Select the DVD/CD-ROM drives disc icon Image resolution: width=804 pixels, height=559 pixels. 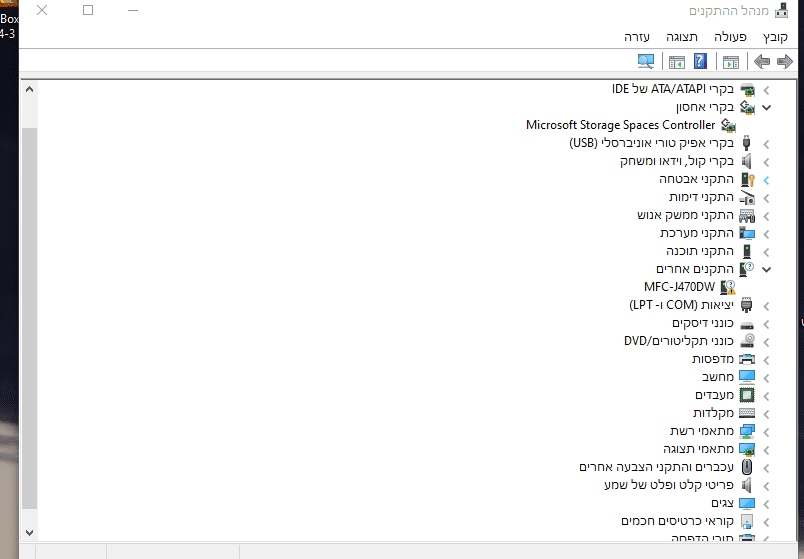(748, 341)
